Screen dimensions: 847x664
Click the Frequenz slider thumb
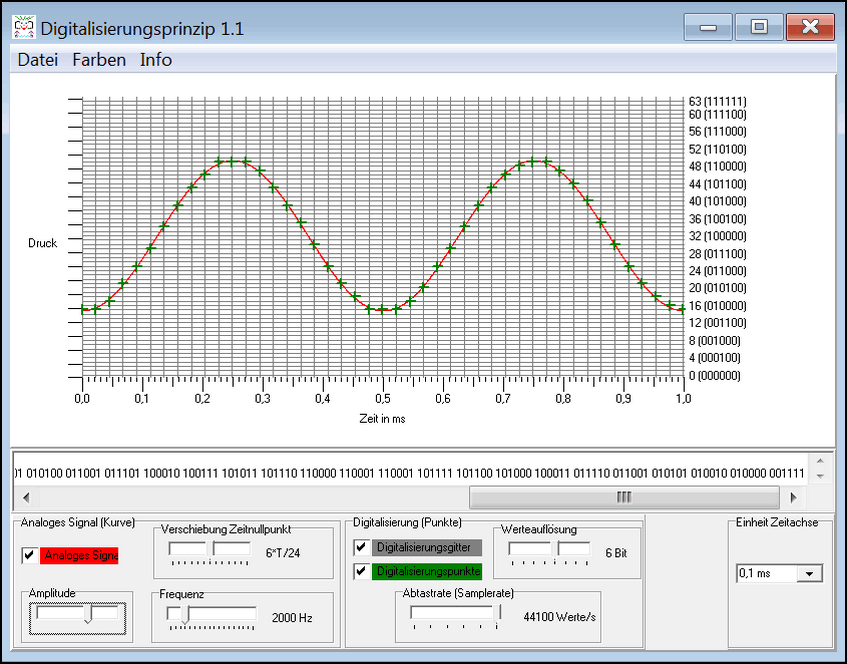coord(184,615)
